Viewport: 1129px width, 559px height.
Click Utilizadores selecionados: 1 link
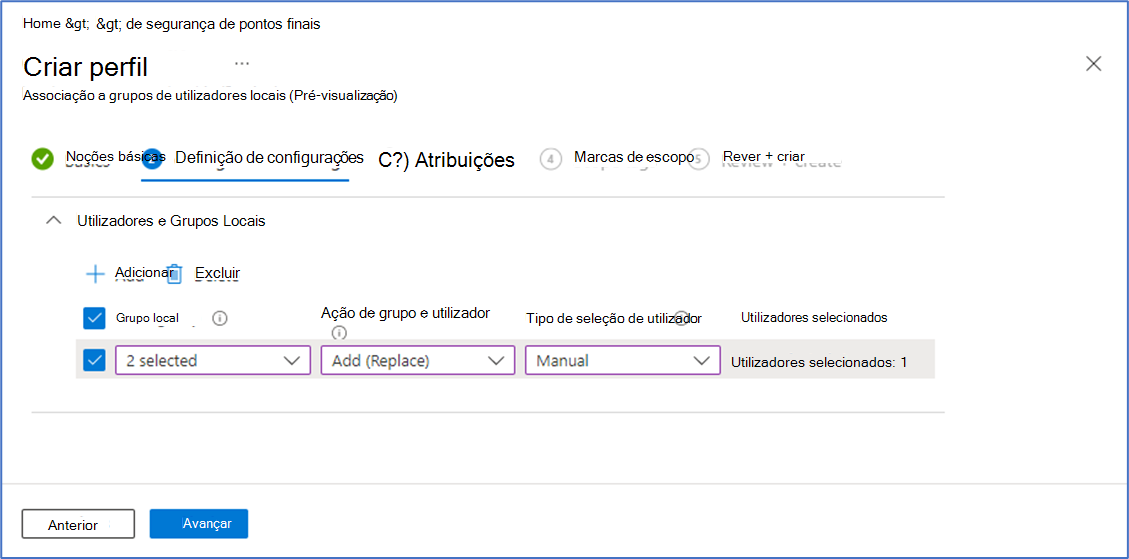(x=819, y=362)
